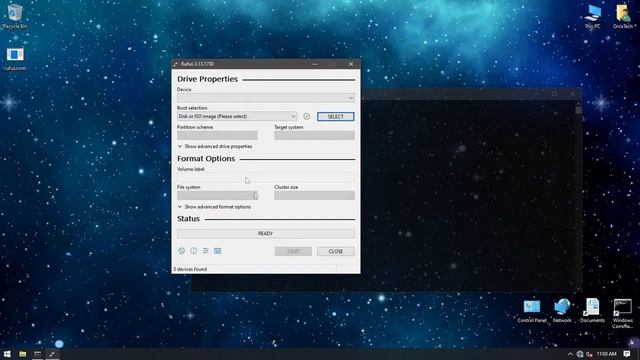Open the Device dropdown
640x360 pixels.
tap(266, 98)
